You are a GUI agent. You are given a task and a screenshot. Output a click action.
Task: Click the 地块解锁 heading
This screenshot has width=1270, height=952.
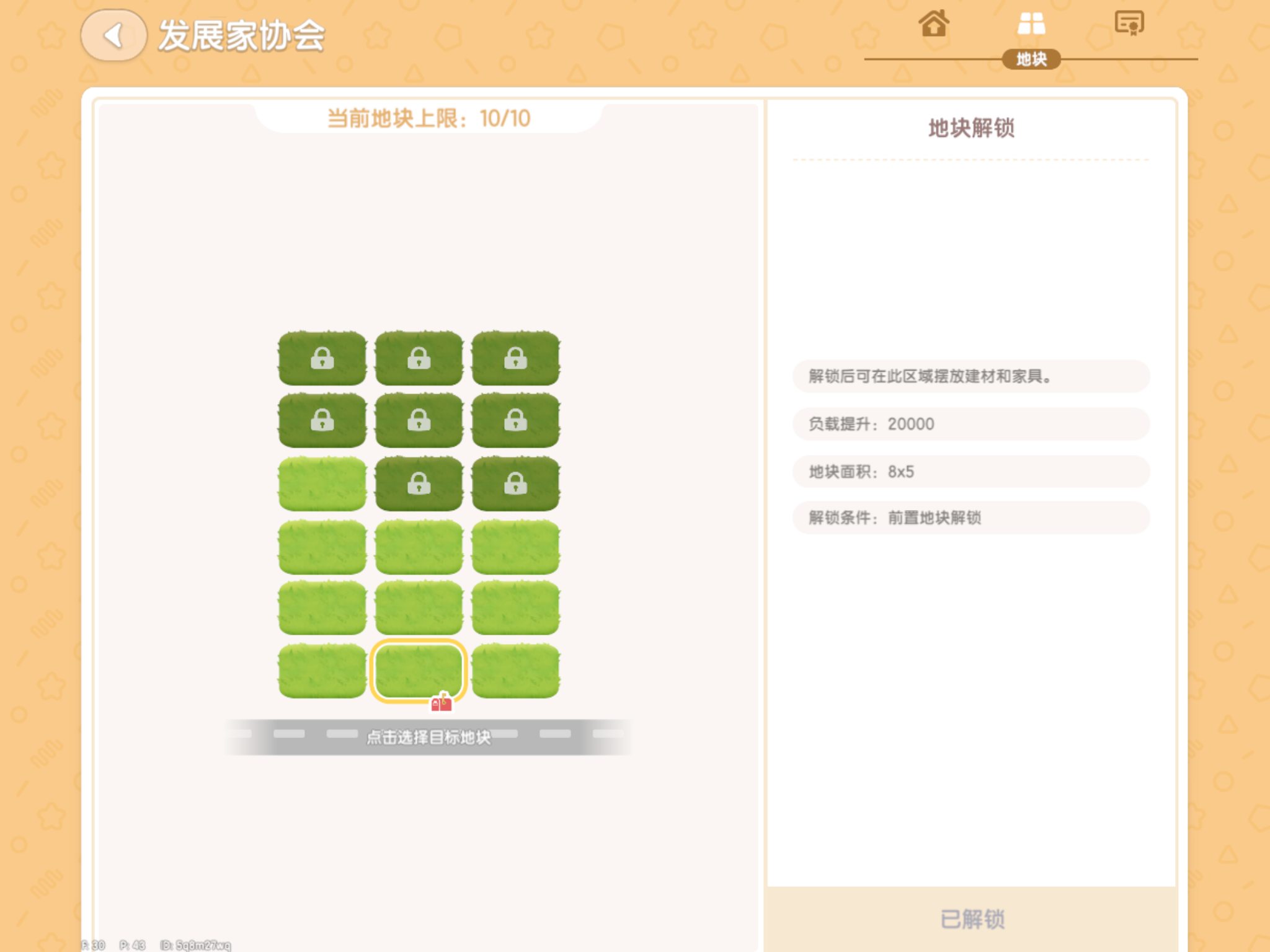[x=971, y=128]
